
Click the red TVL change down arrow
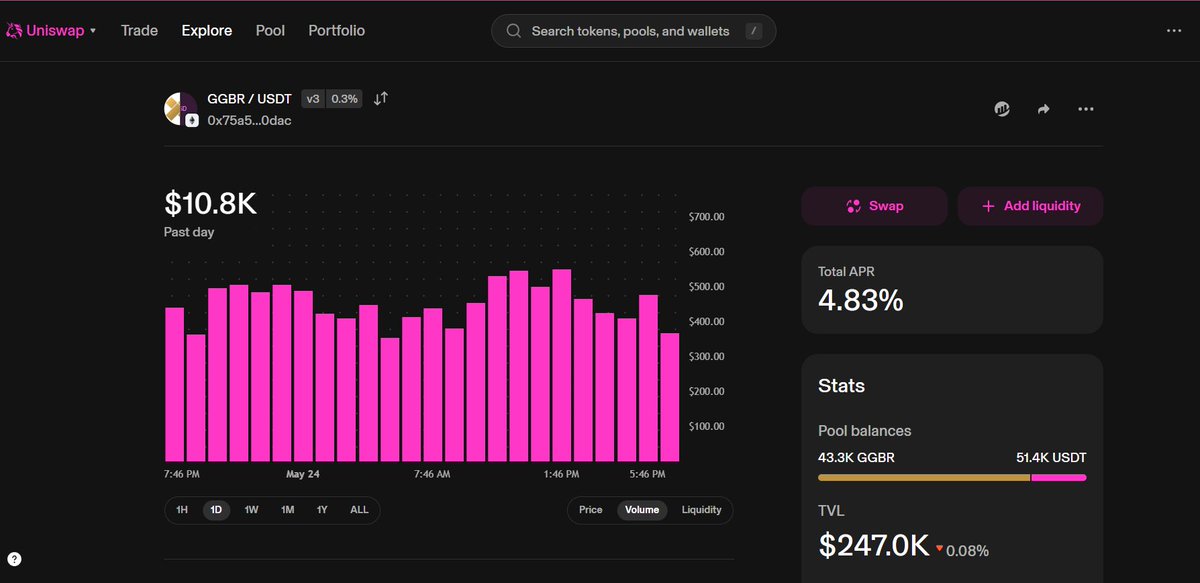940,549
